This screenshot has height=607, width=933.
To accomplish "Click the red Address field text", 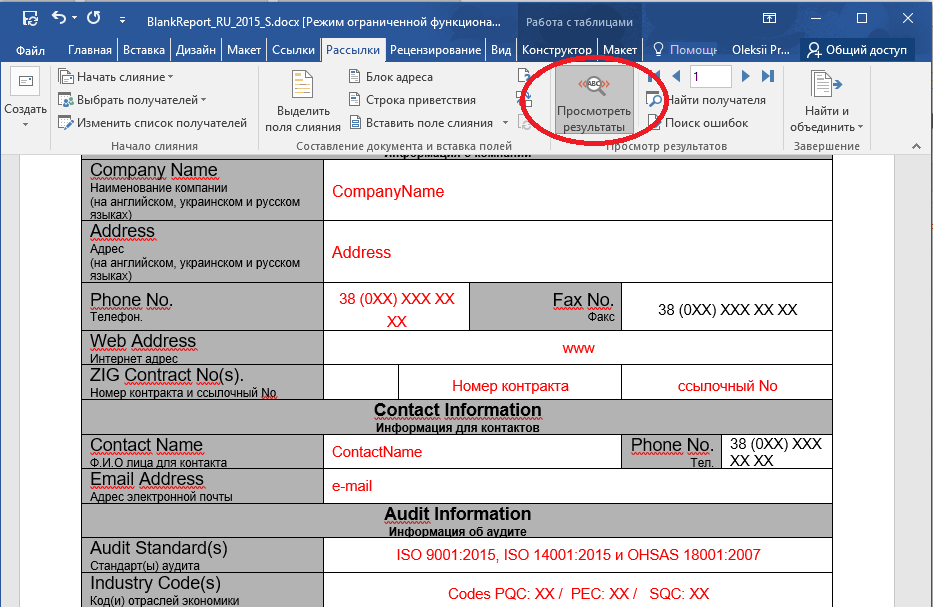I will 361,252.
